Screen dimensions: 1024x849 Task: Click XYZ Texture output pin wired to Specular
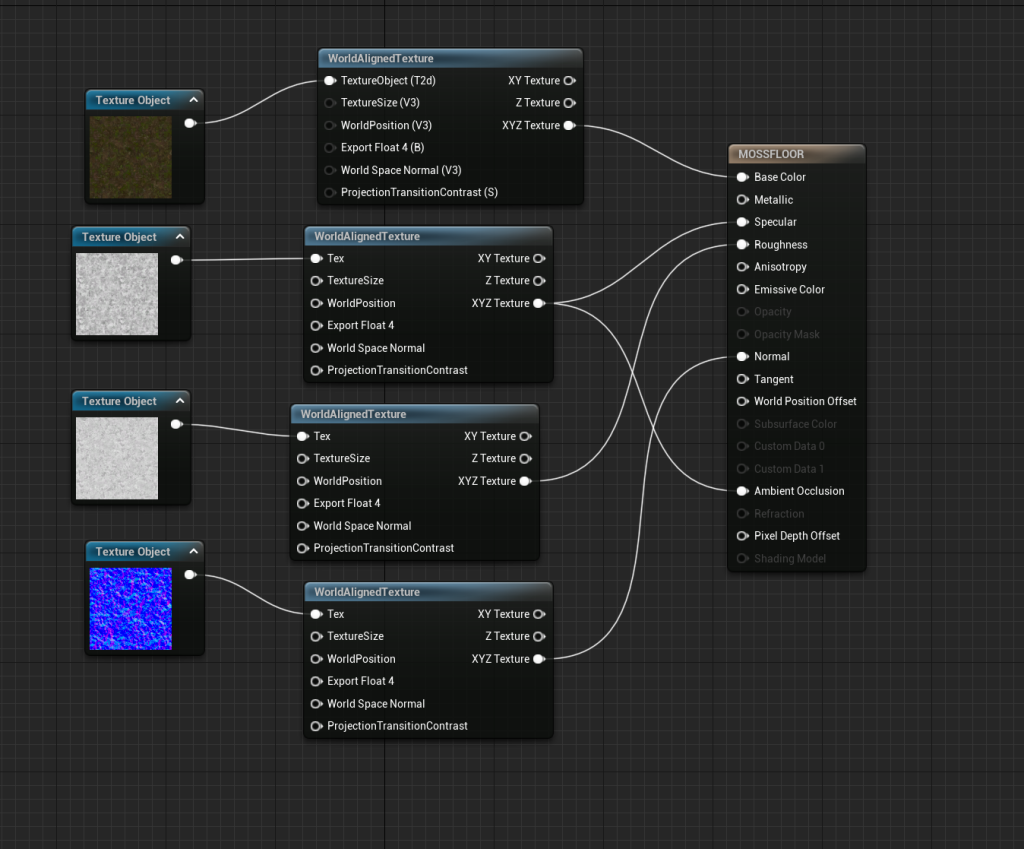[x=539, y=304]
